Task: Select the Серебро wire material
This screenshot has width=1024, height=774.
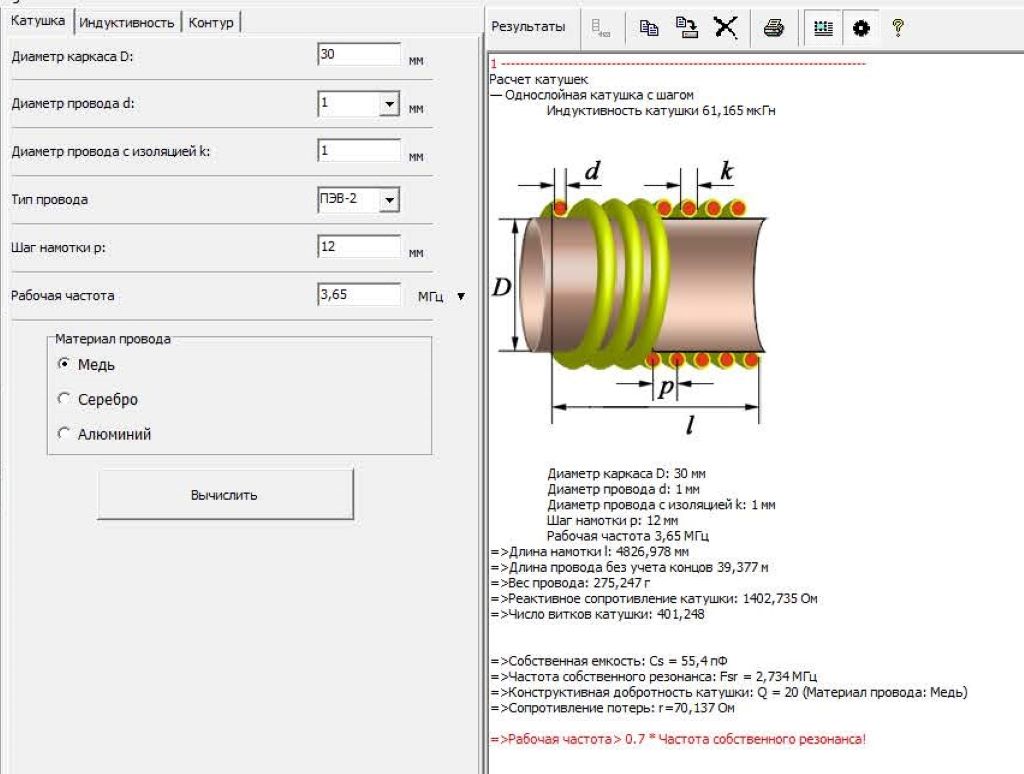Action: tap(65, 400)
